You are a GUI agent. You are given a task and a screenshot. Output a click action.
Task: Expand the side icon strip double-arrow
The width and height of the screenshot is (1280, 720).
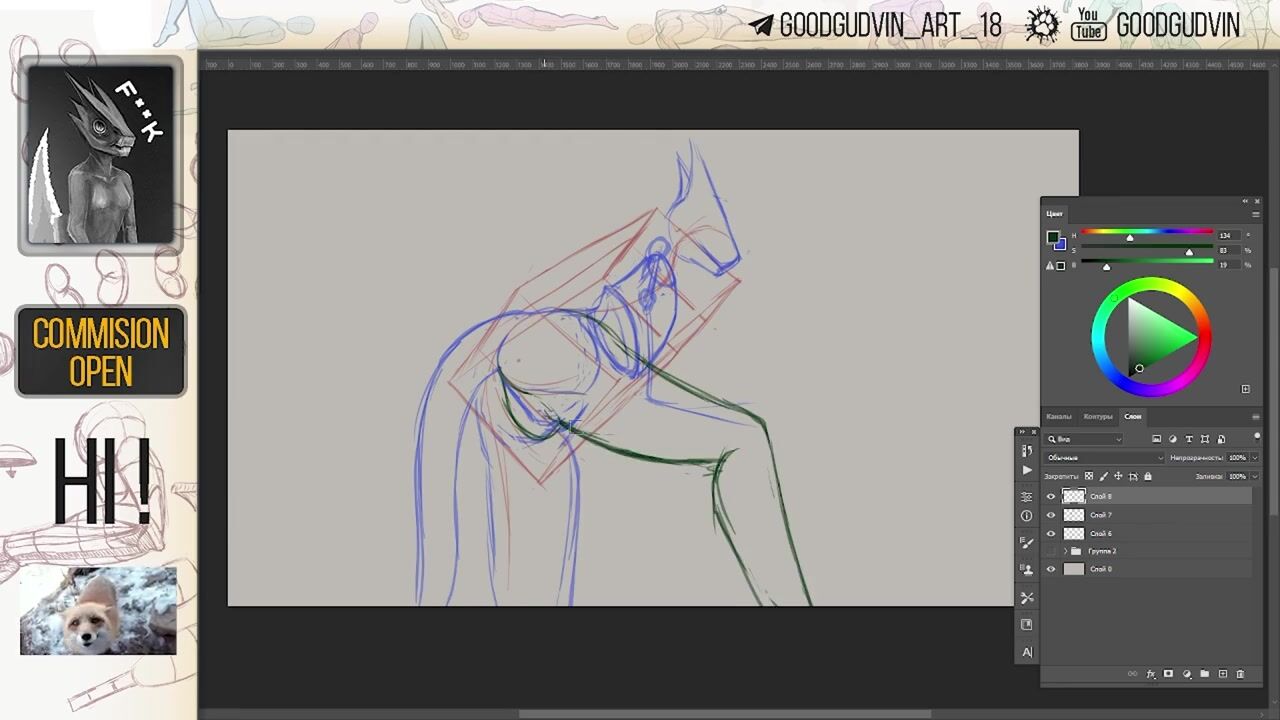point(1022,432)
